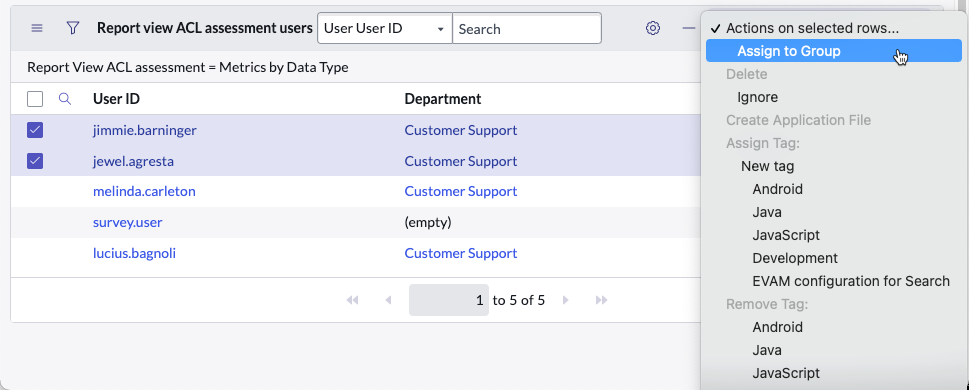Assign the Java tag
Screen dimensions: 969x390
pos(767,212)
